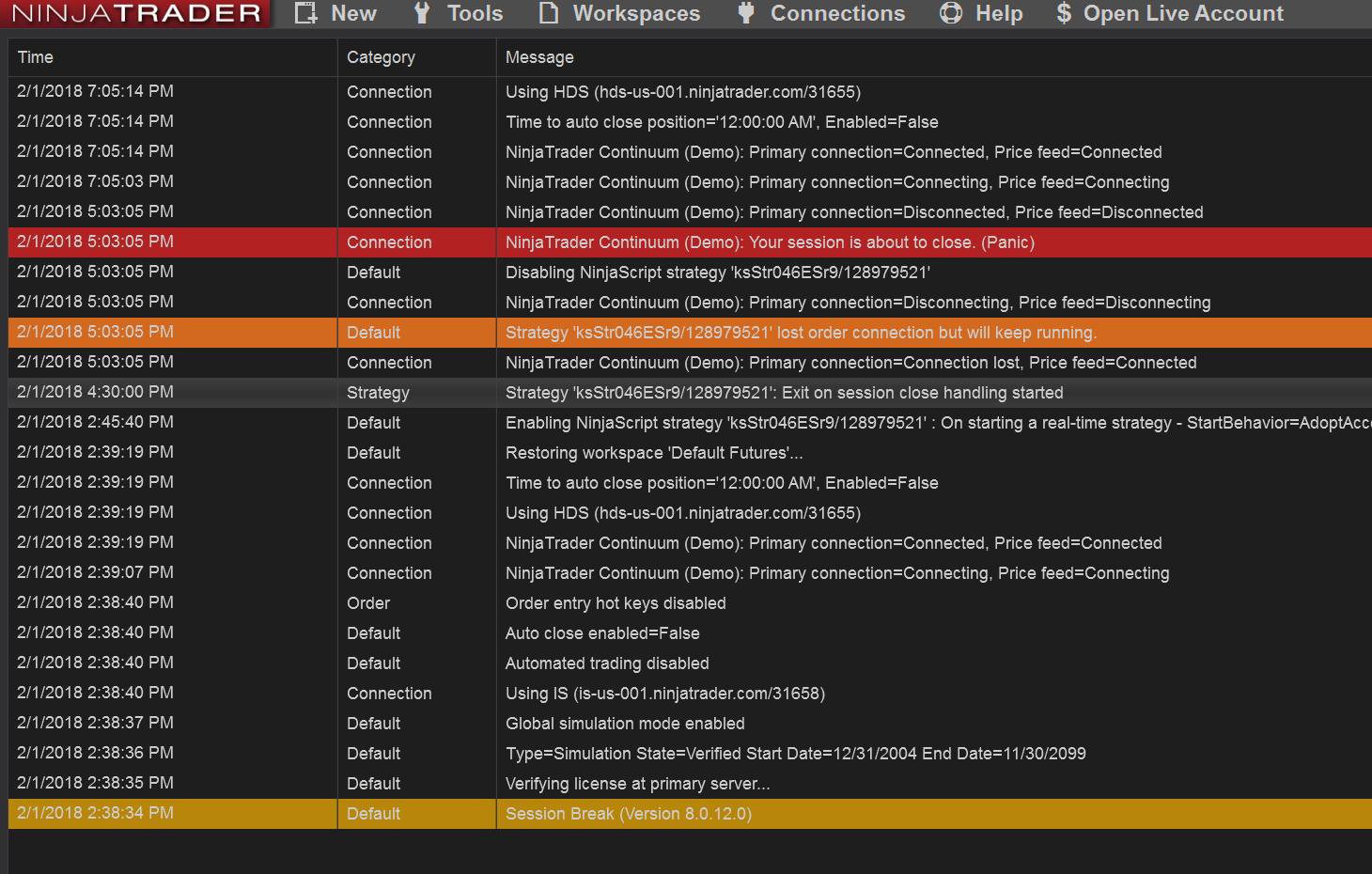
Task: Select the orange lost order connection row
Action: click(801, 333)
